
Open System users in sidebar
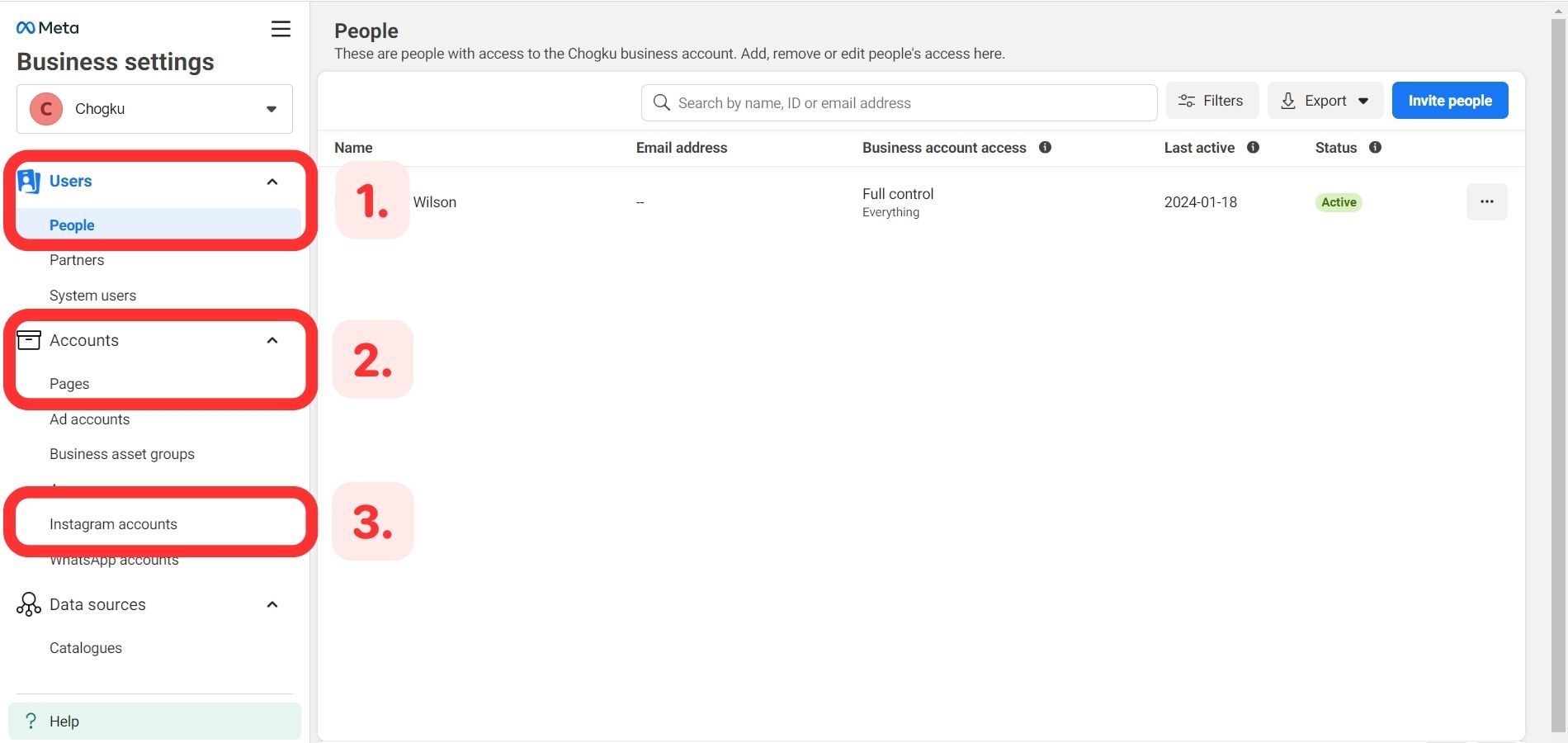[92, 296]
